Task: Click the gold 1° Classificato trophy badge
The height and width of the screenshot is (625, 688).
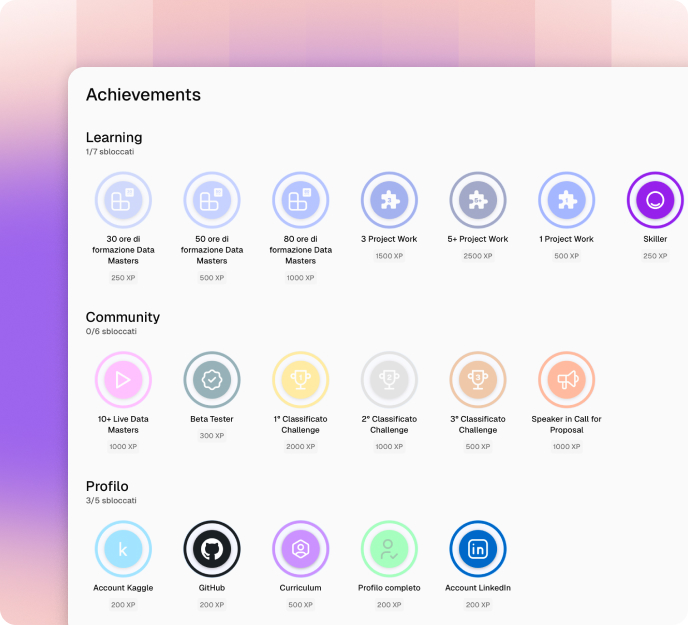Action: (x=301, y=380)
